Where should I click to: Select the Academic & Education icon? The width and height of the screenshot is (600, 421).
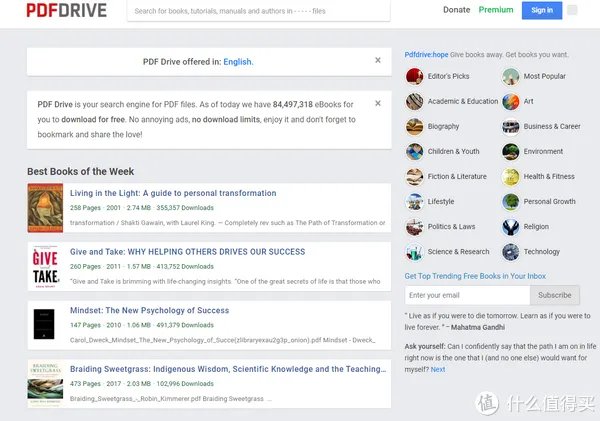tap(414, 101)
